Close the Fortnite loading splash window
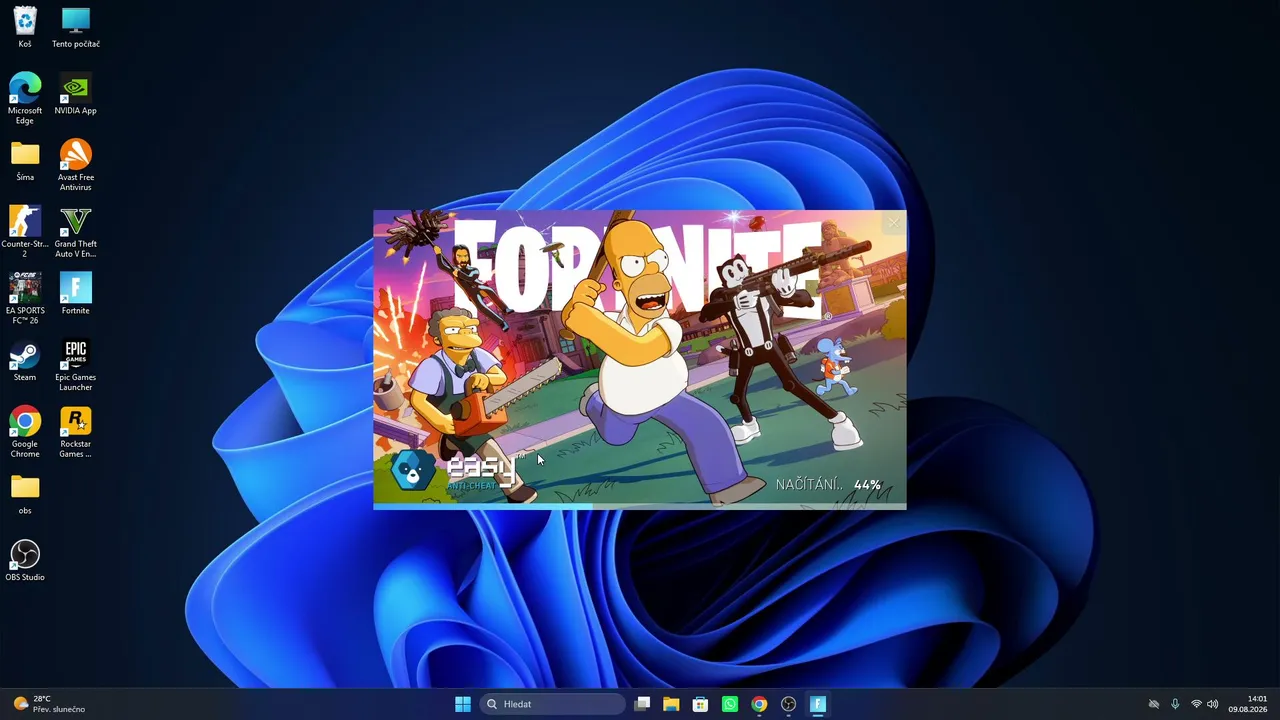This screenshot has width=1280, height=720. pos(893,223)
